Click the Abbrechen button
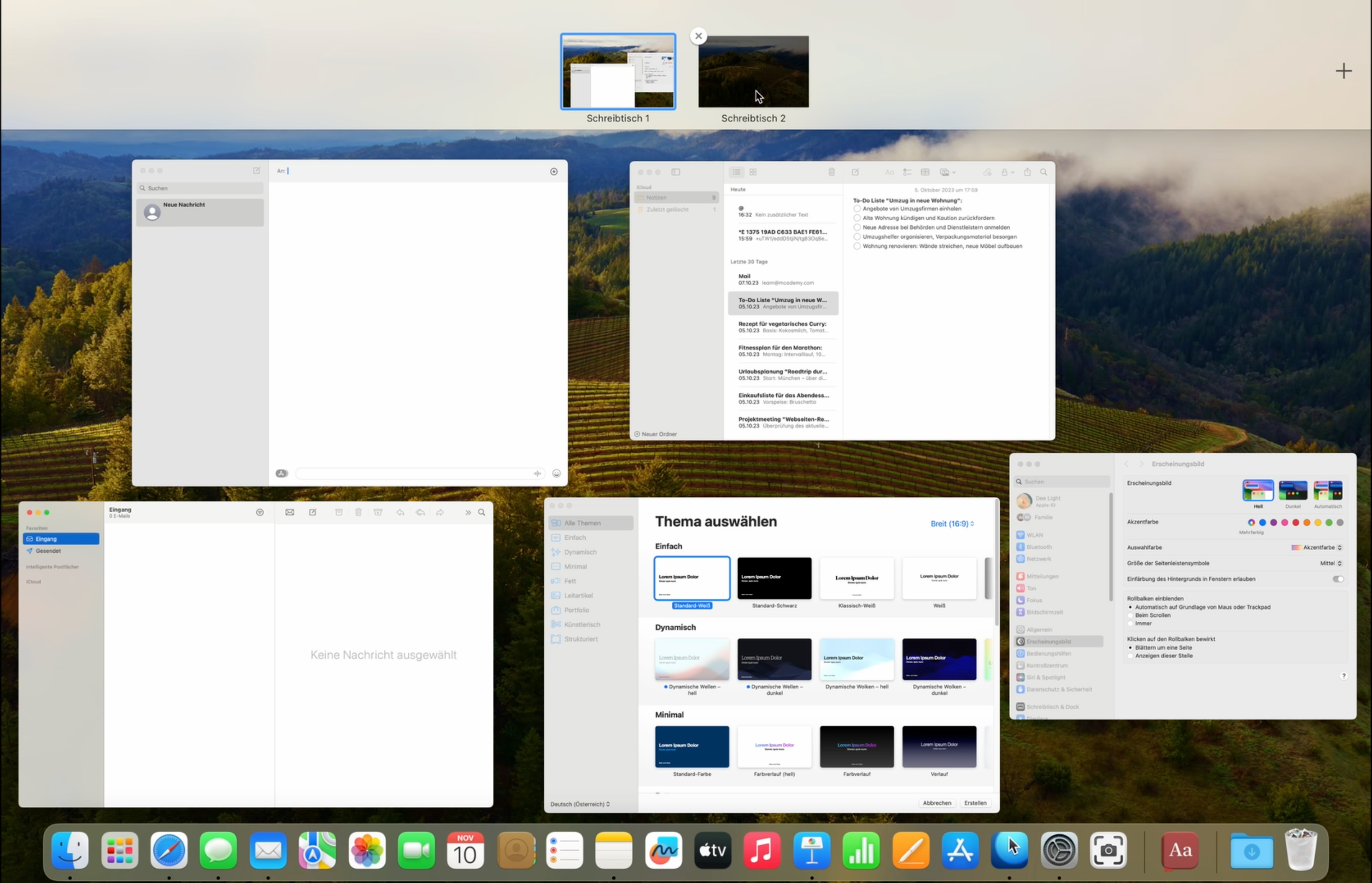The image size is (1372, 883). 936,803
